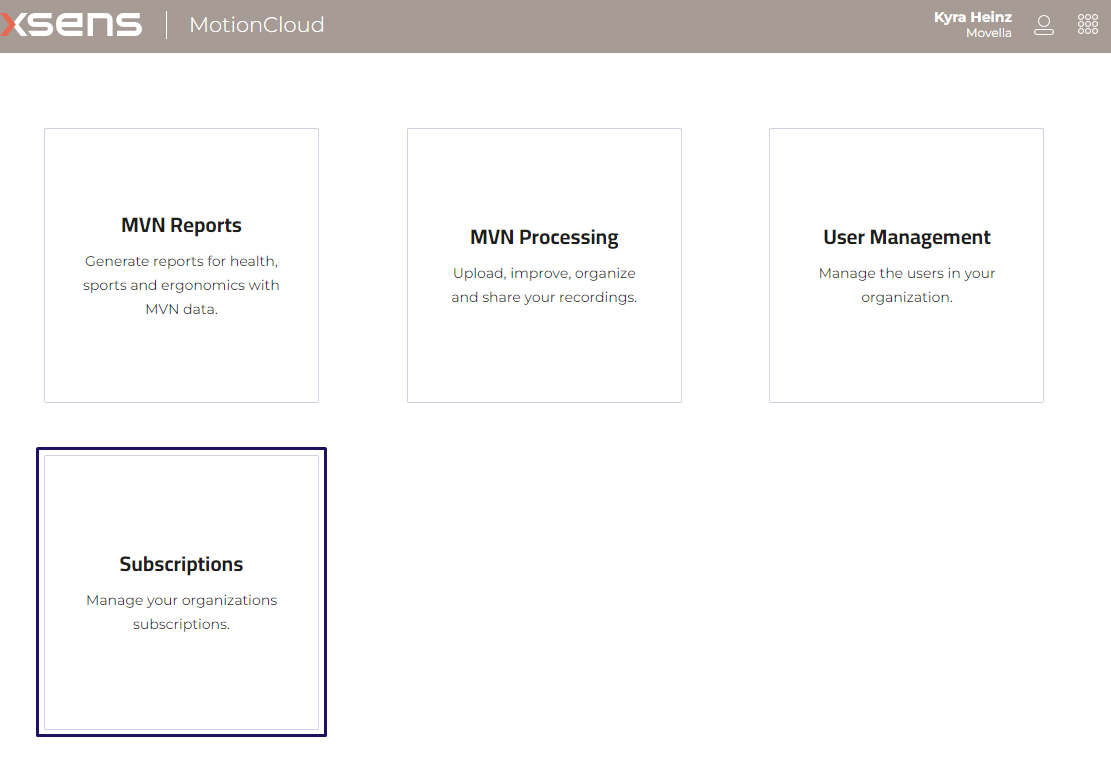
Task: Click the Xsens logo in the header
Action: [x=70, y=24]
